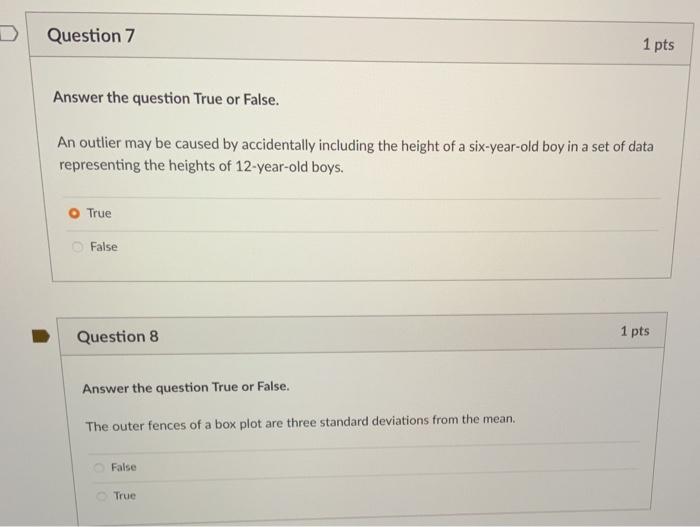Select the True radio button for Question 7
The image size is (700, 527).
pyautogui.click(x=74, y=213)
